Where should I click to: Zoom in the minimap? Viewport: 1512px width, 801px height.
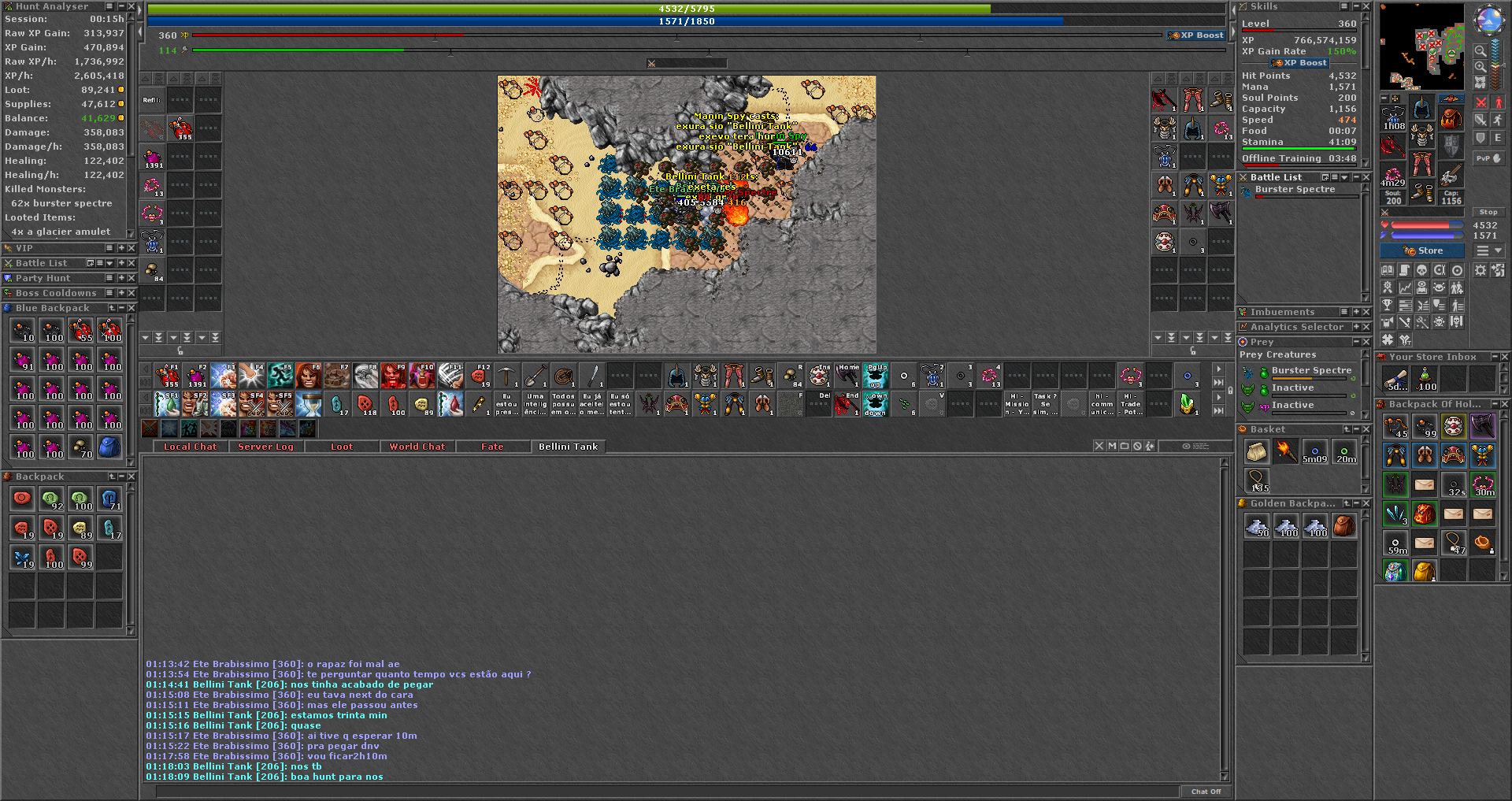[x=1480, y=66]
